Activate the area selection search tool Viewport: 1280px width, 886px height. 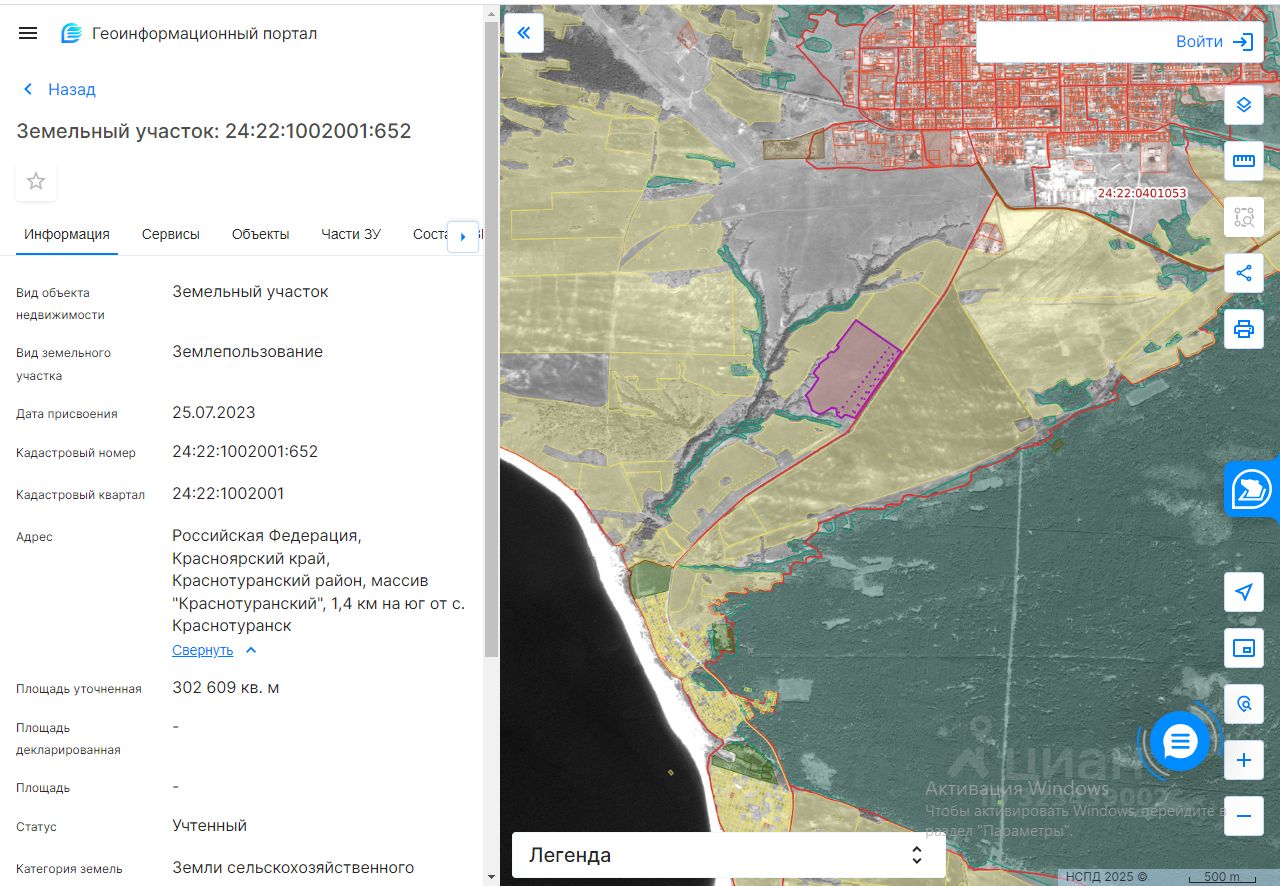coord(1244,216)
